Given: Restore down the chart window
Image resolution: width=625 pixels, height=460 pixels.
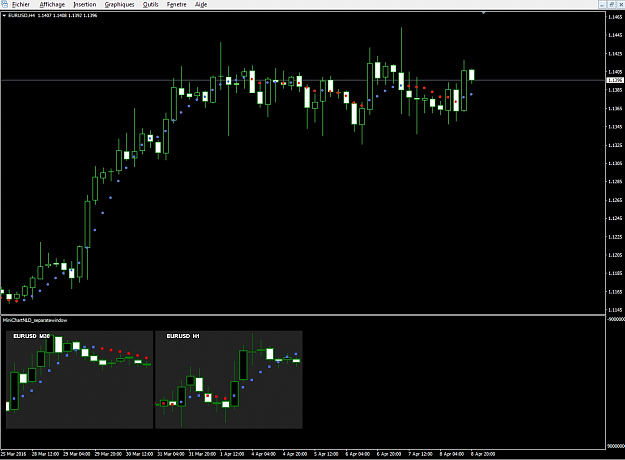Looking at the screenshot, I should pyautogui.click(x=611, y=4).
